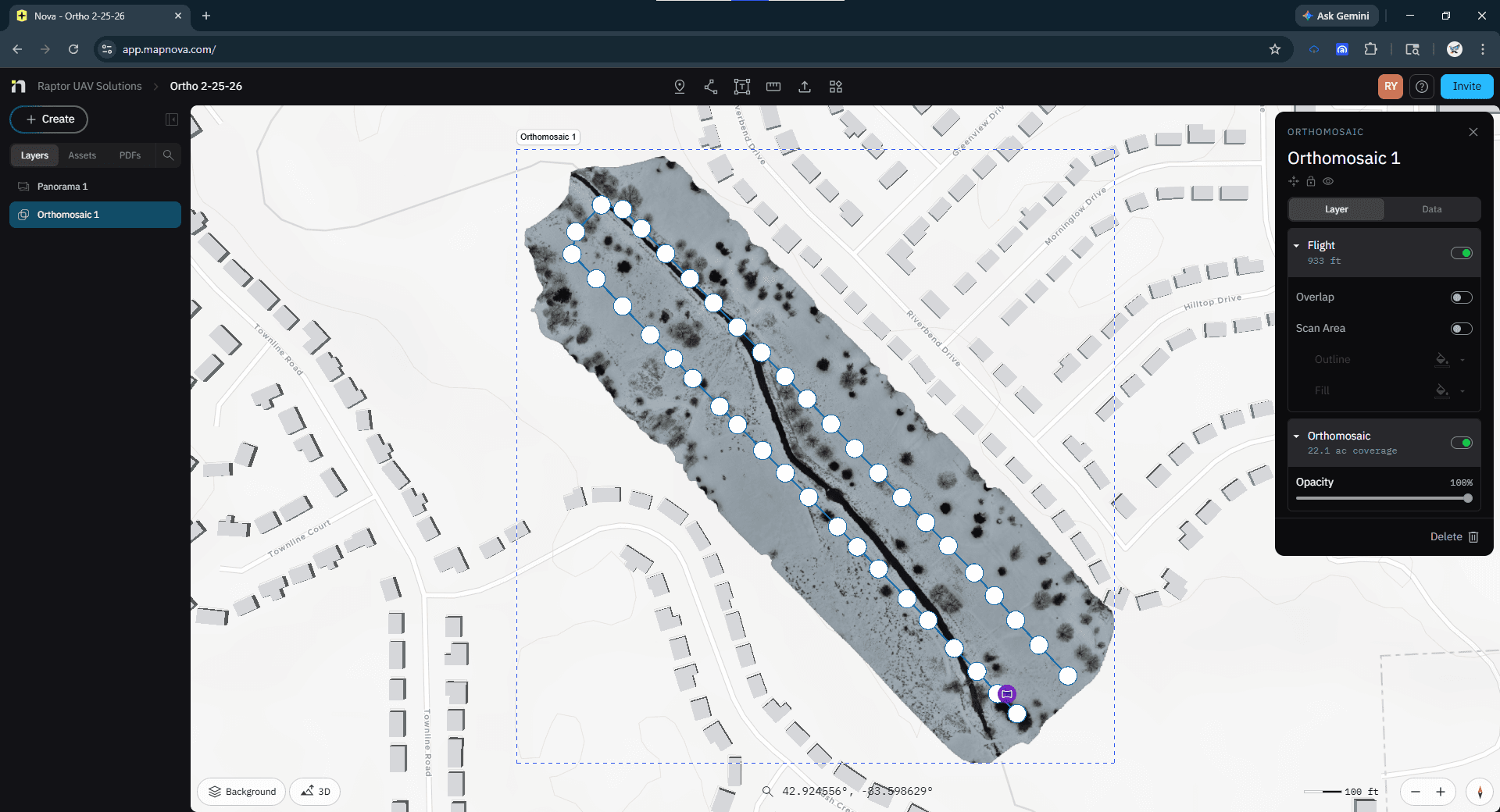The width and height of the screenshot is (1500, 812).
Task: Open search in the Layers panel
Action: (x=167, y=155)
